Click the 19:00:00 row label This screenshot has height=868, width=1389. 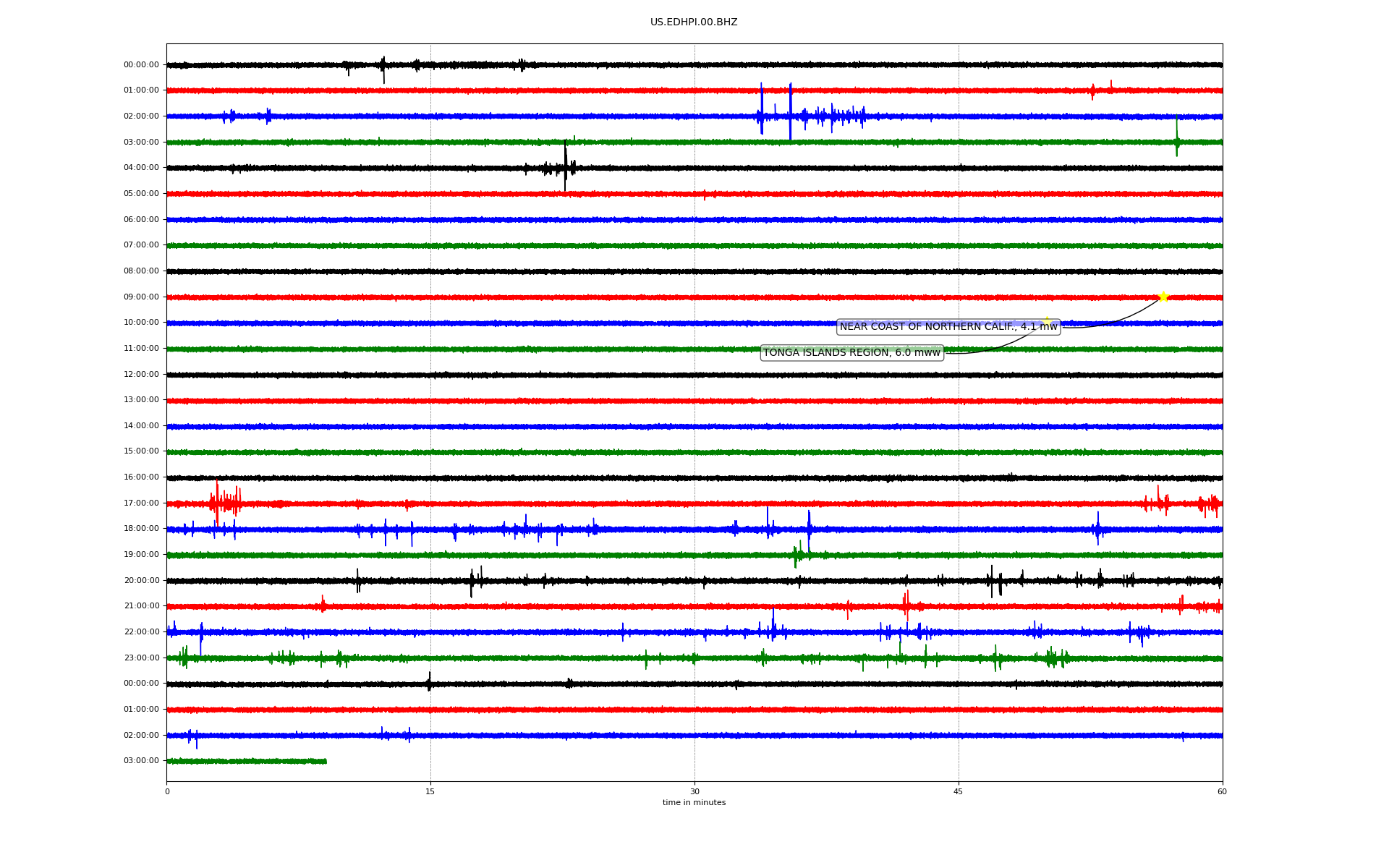(x=141, y=555)
